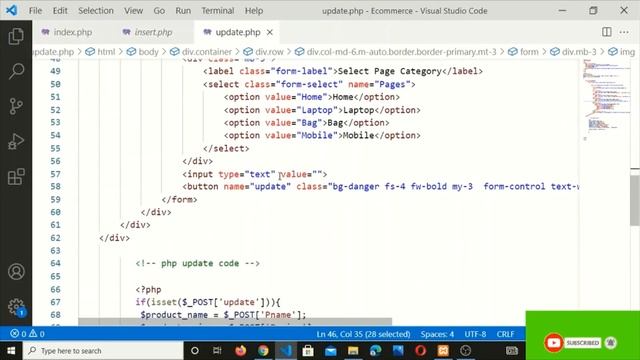Click the code minimap preview
Image resolution: width=640 pixels, height=360 pixels.
(x=606, y=100)
